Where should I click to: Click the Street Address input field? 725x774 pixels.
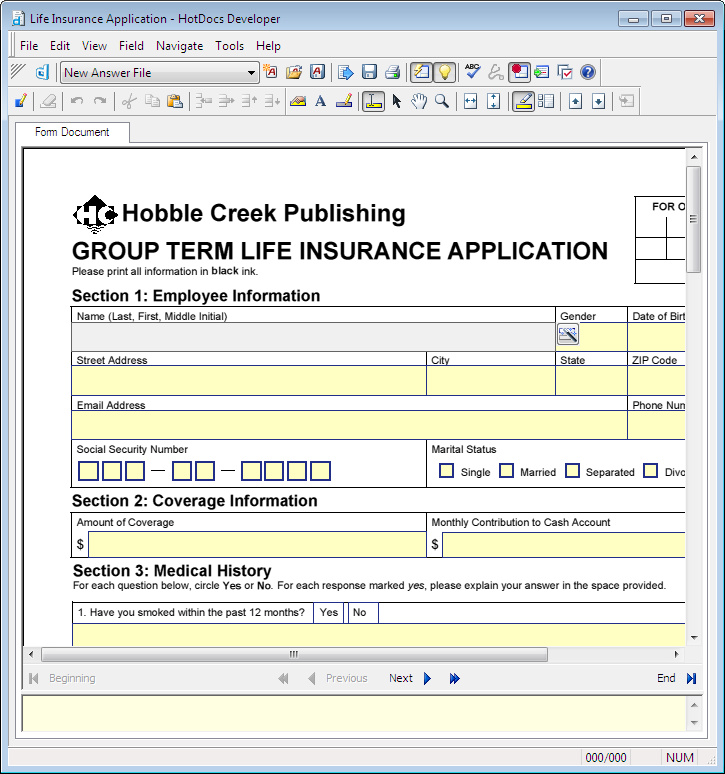[248, 381]
